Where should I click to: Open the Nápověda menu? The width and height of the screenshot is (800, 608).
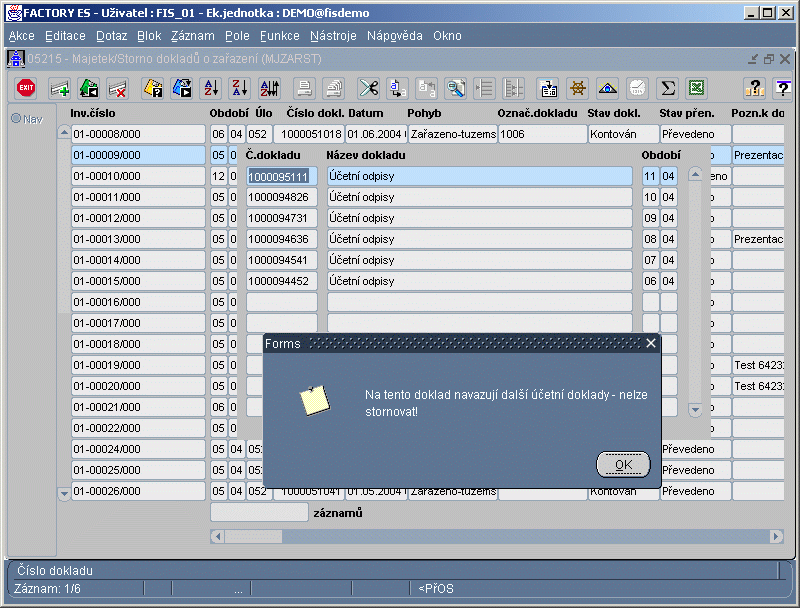pos(394,36)
